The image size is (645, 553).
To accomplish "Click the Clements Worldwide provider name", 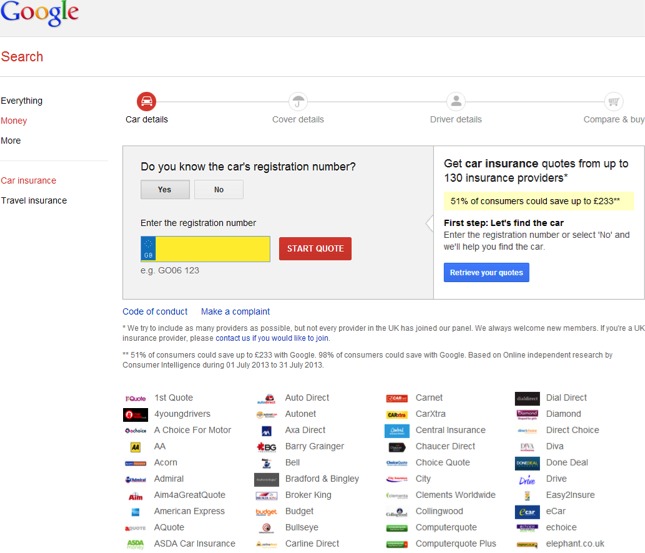I will 455,495.
